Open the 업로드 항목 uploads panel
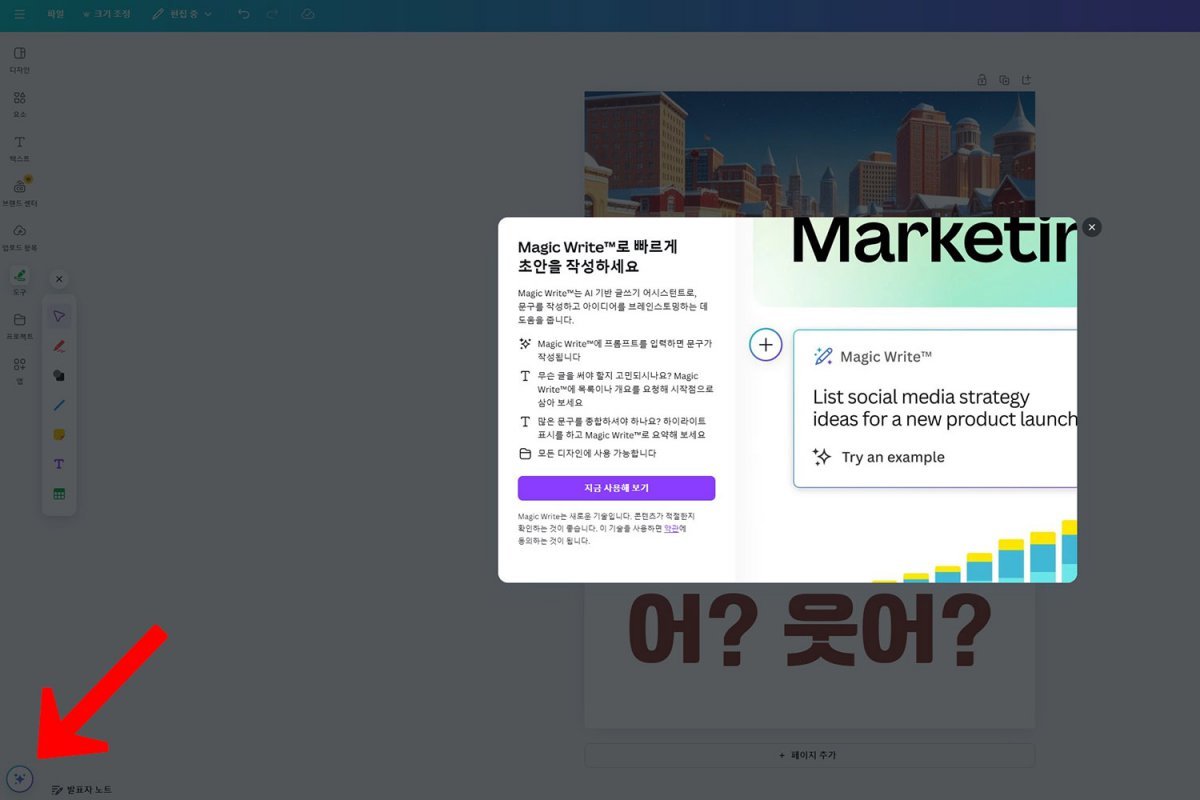Screen dimensions: 1200x800 [19, 237]
